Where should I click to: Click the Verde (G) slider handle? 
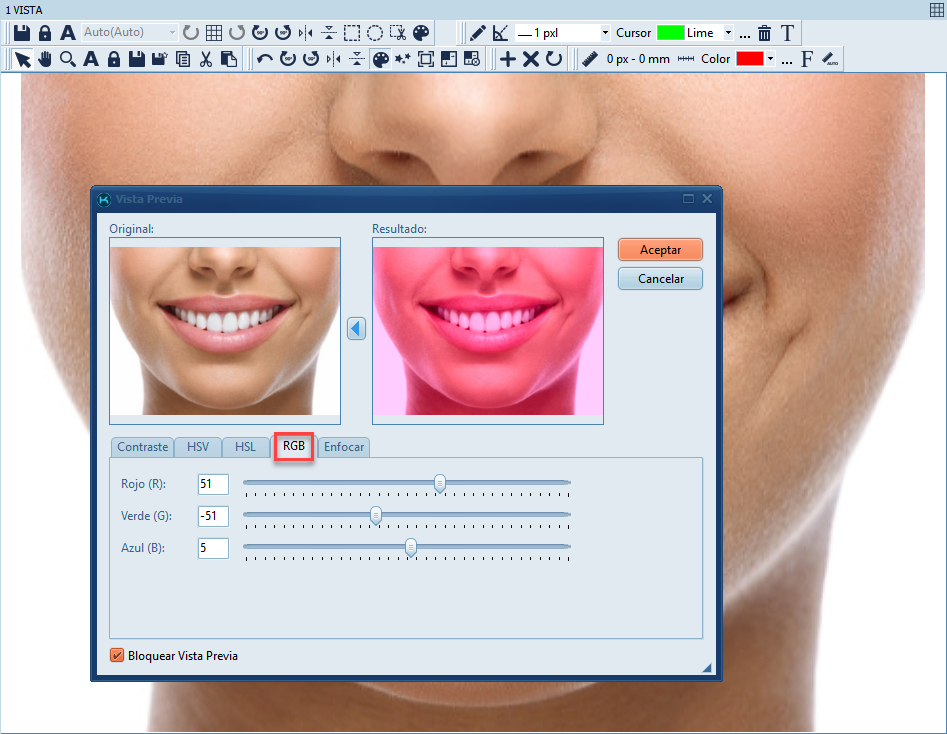tap(376, 515)
